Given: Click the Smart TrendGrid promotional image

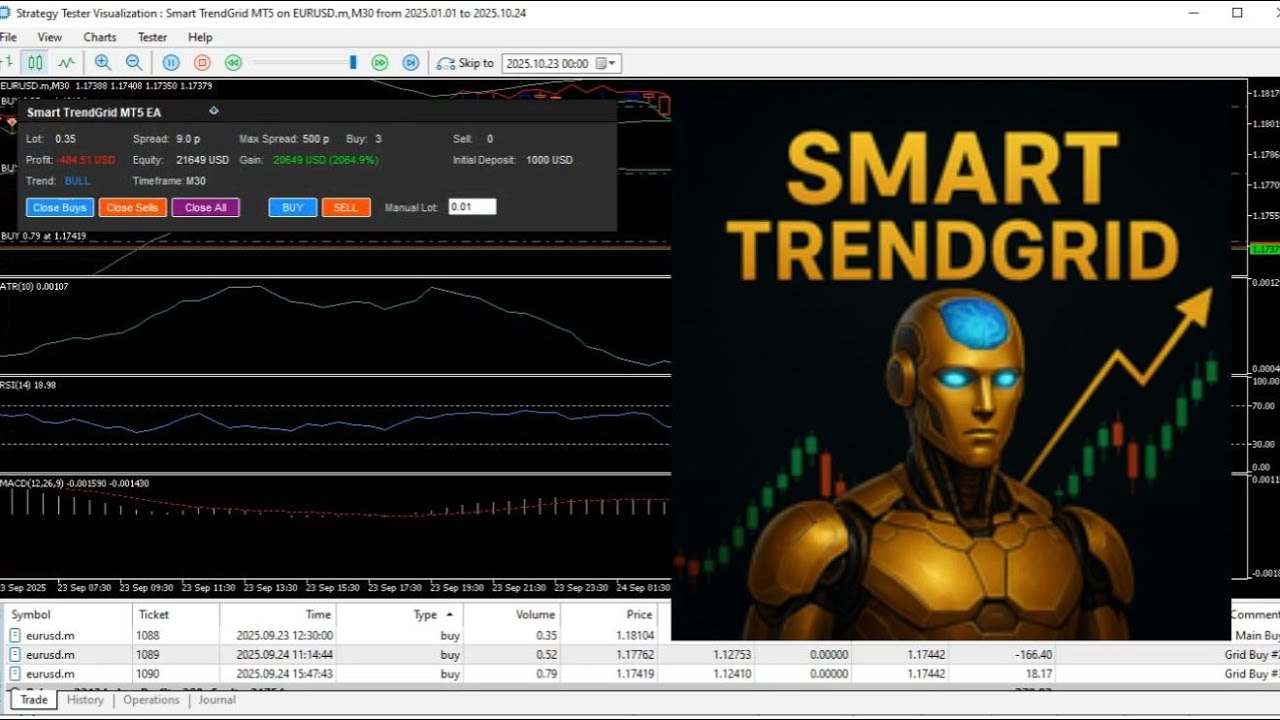Looking at the screenshot, I should (951, 360).
